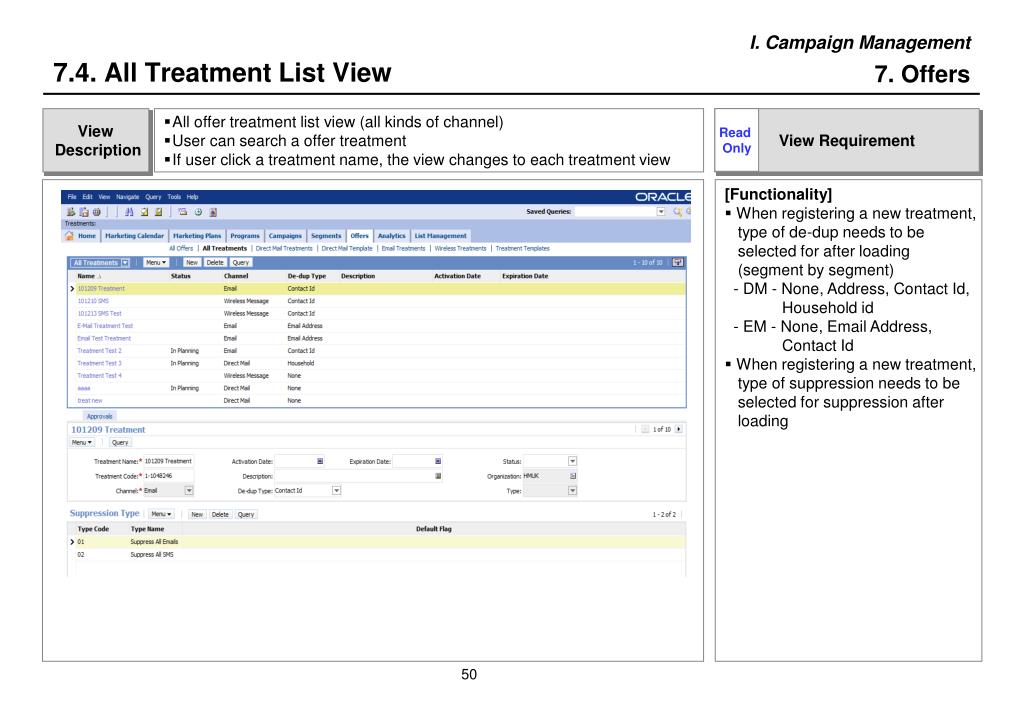The image size is (1023, 708).
Task: Open 101209 Treatment link in list
Action: pos(101,288)
